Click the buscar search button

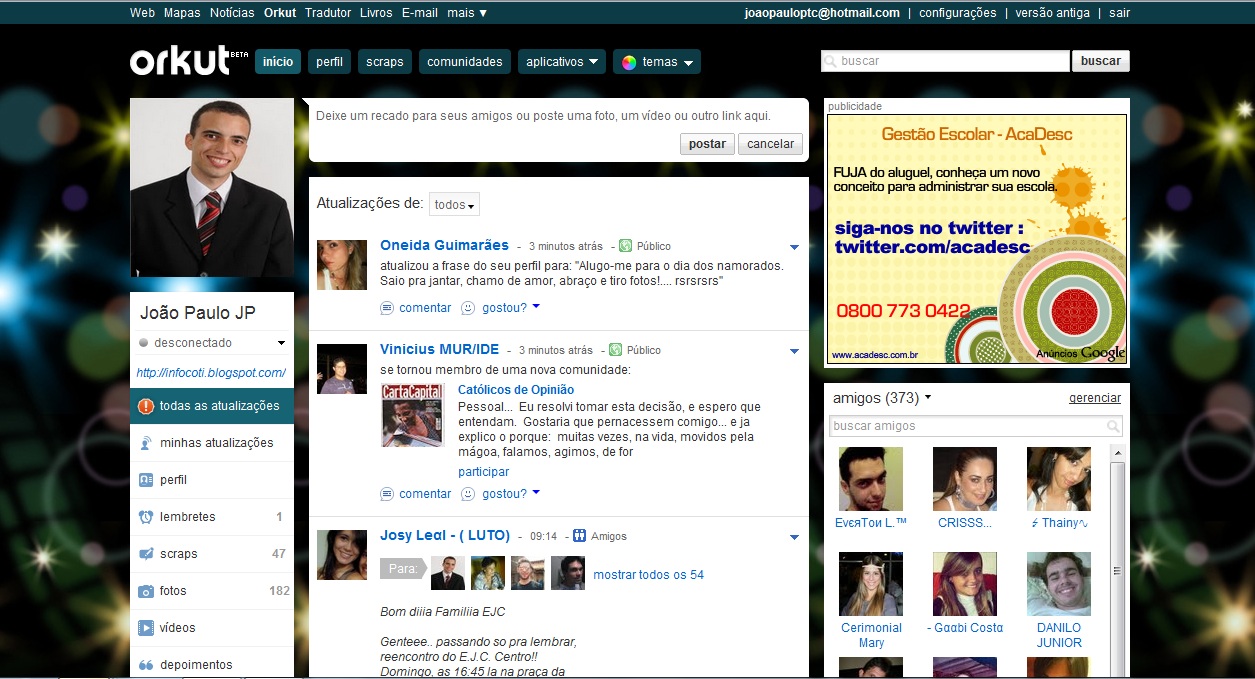pos(1101,61)
